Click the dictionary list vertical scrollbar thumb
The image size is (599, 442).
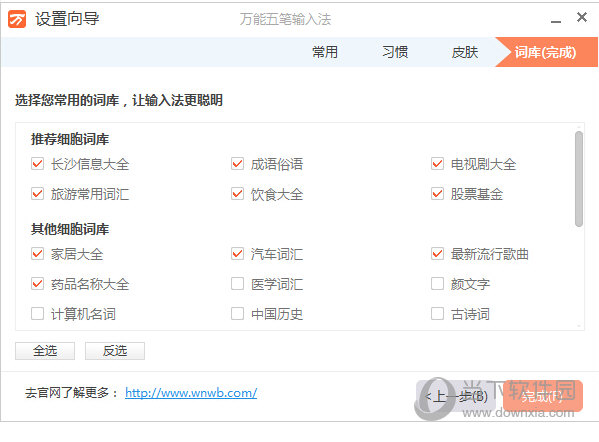pyautogui.click(x=579, y=179)
